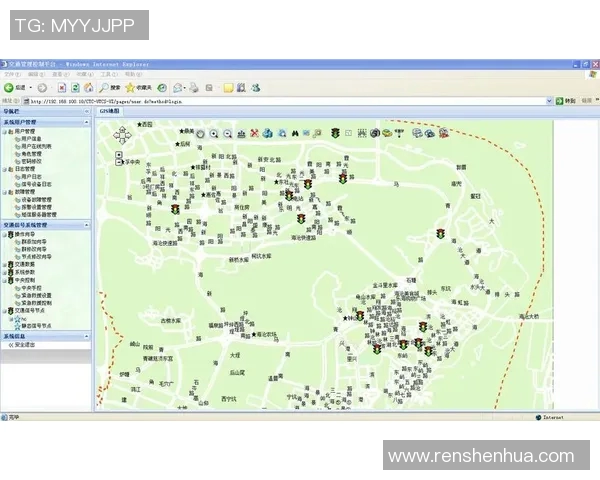Click the red X clear tool on map toolbar
This screenshot has width=600, height=480.
(255, 133)
